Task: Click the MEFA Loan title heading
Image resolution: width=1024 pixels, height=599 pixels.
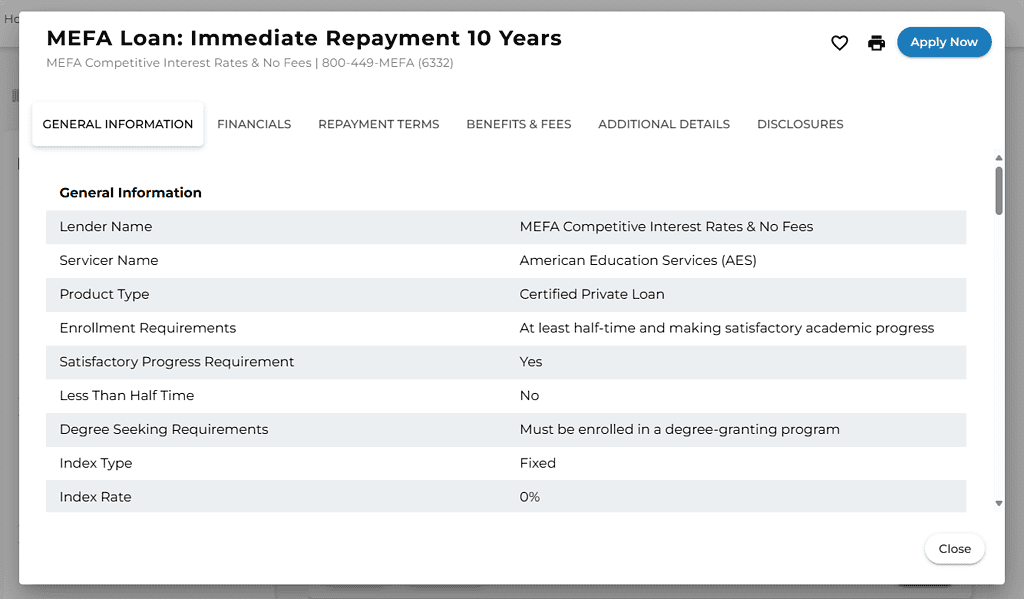Action: 304,38
